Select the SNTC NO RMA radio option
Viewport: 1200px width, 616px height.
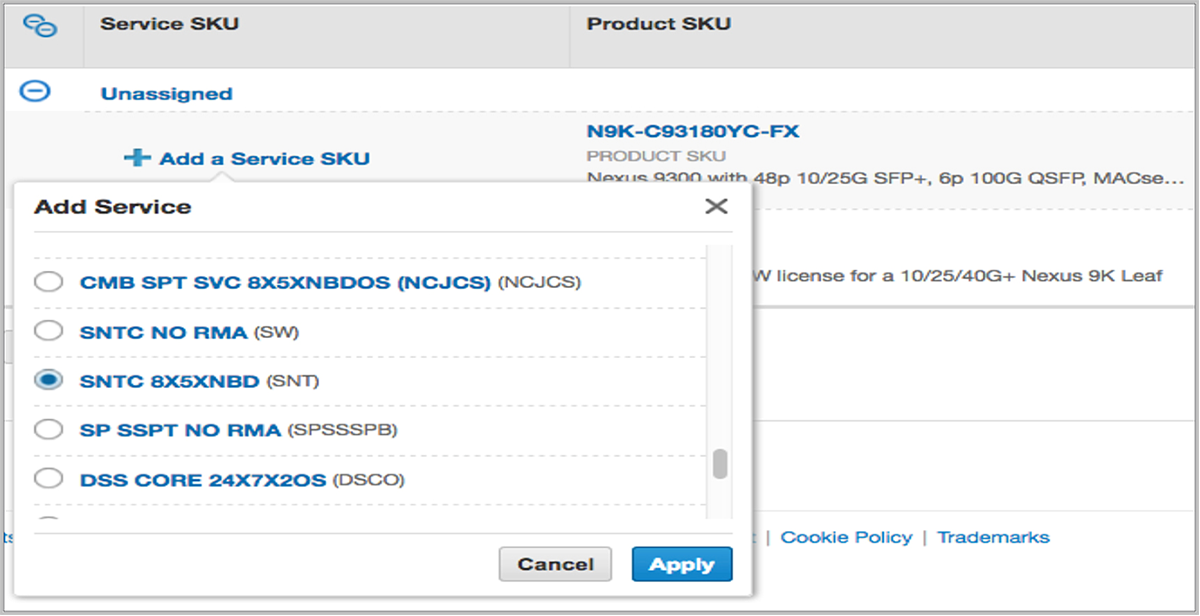click(x=48, y=331)
